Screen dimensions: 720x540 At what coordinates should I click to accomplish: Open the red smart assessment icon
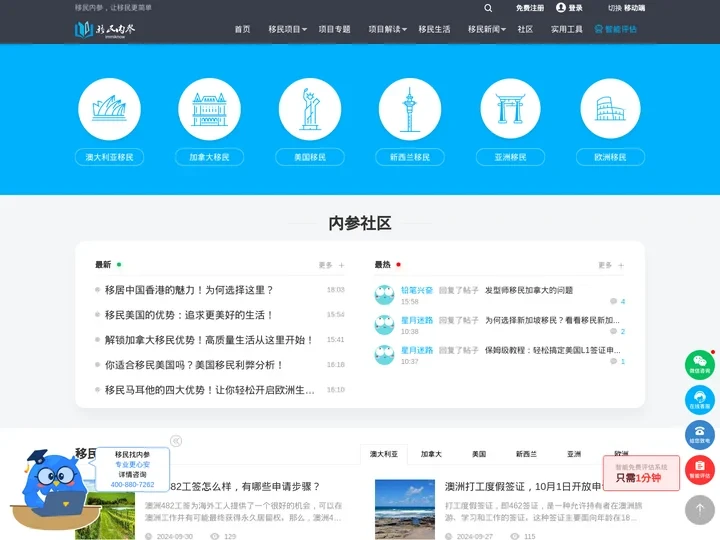click(x=700, y=470)
